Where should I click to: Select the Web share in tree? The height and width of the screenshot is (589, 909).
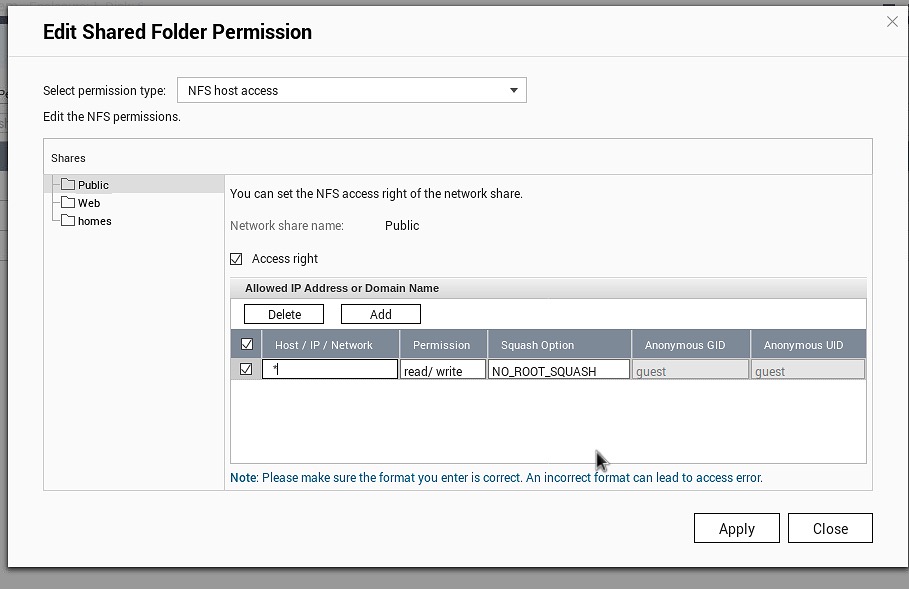pyautogui.click(x=89, y=203)
